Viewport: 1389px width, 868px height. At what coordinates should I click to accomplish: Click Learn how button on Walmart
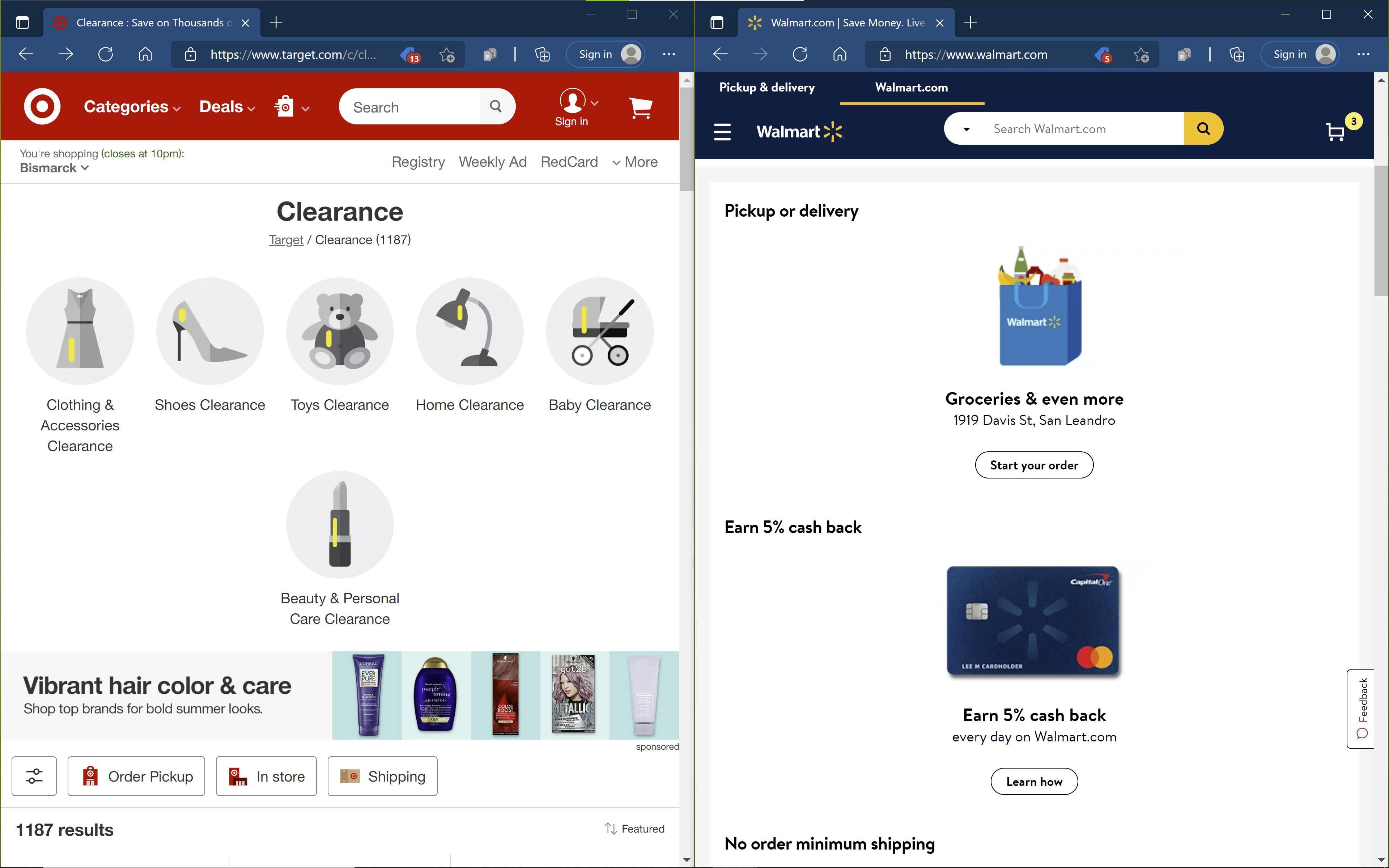(x=1035, y=781)
